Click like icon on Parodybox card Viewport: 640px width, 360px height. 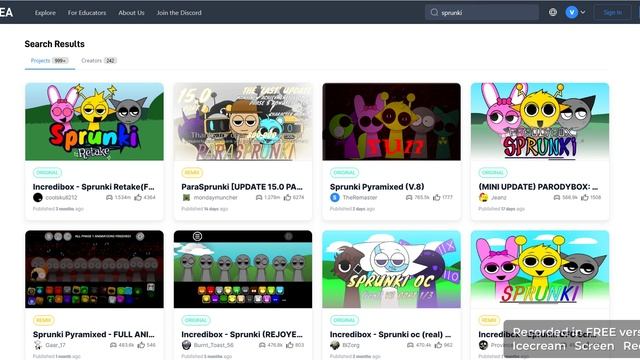(585, 198)
